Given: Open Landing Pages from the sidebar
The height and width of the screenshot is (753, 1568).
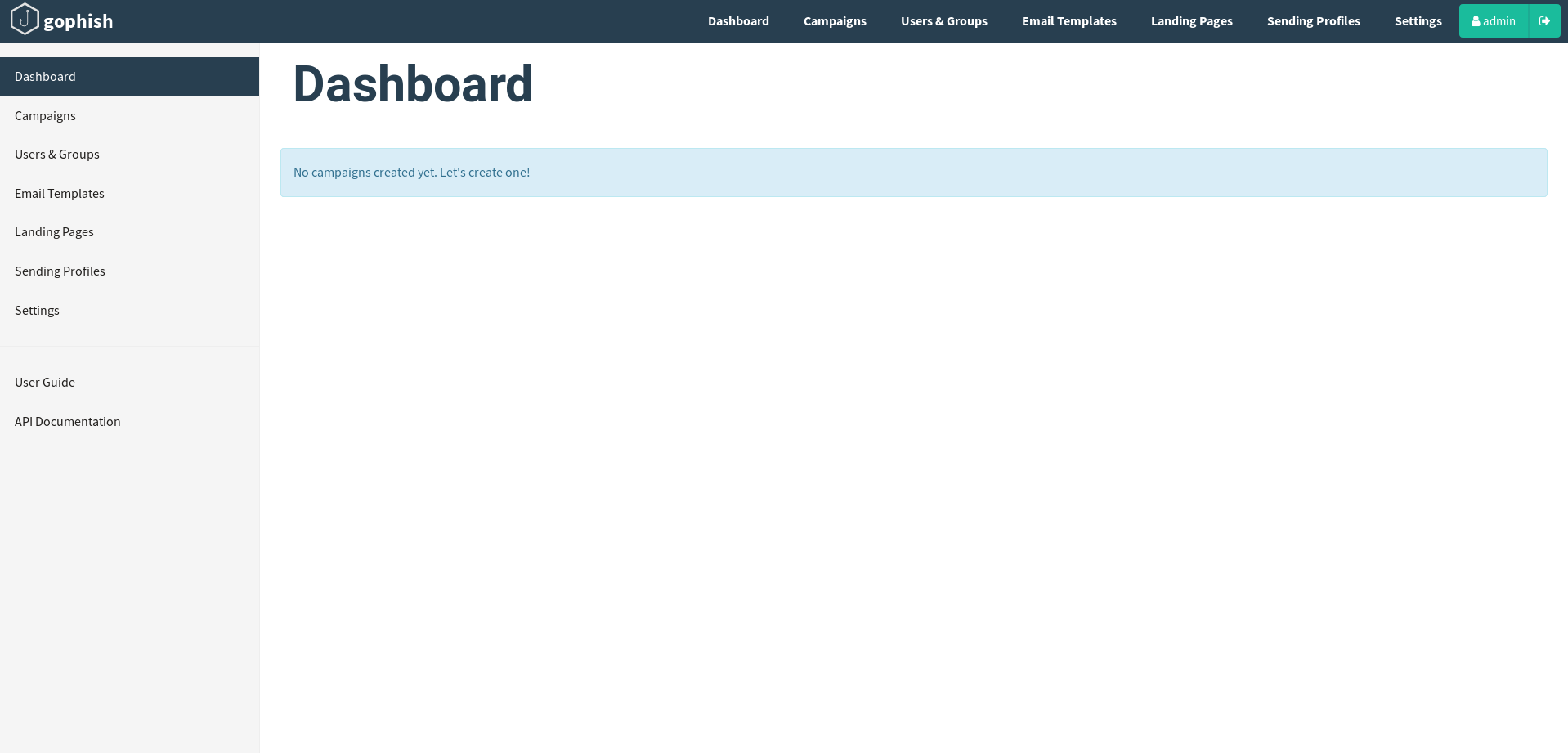Looking at the screenshot, I should coord(54,232).
